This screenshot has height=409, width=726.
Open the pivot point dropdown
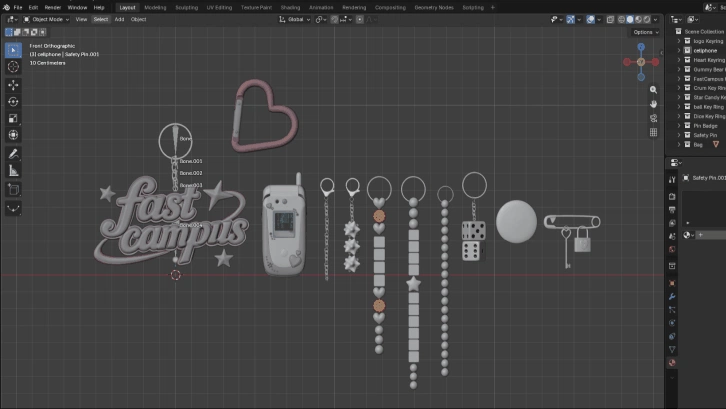321,19
